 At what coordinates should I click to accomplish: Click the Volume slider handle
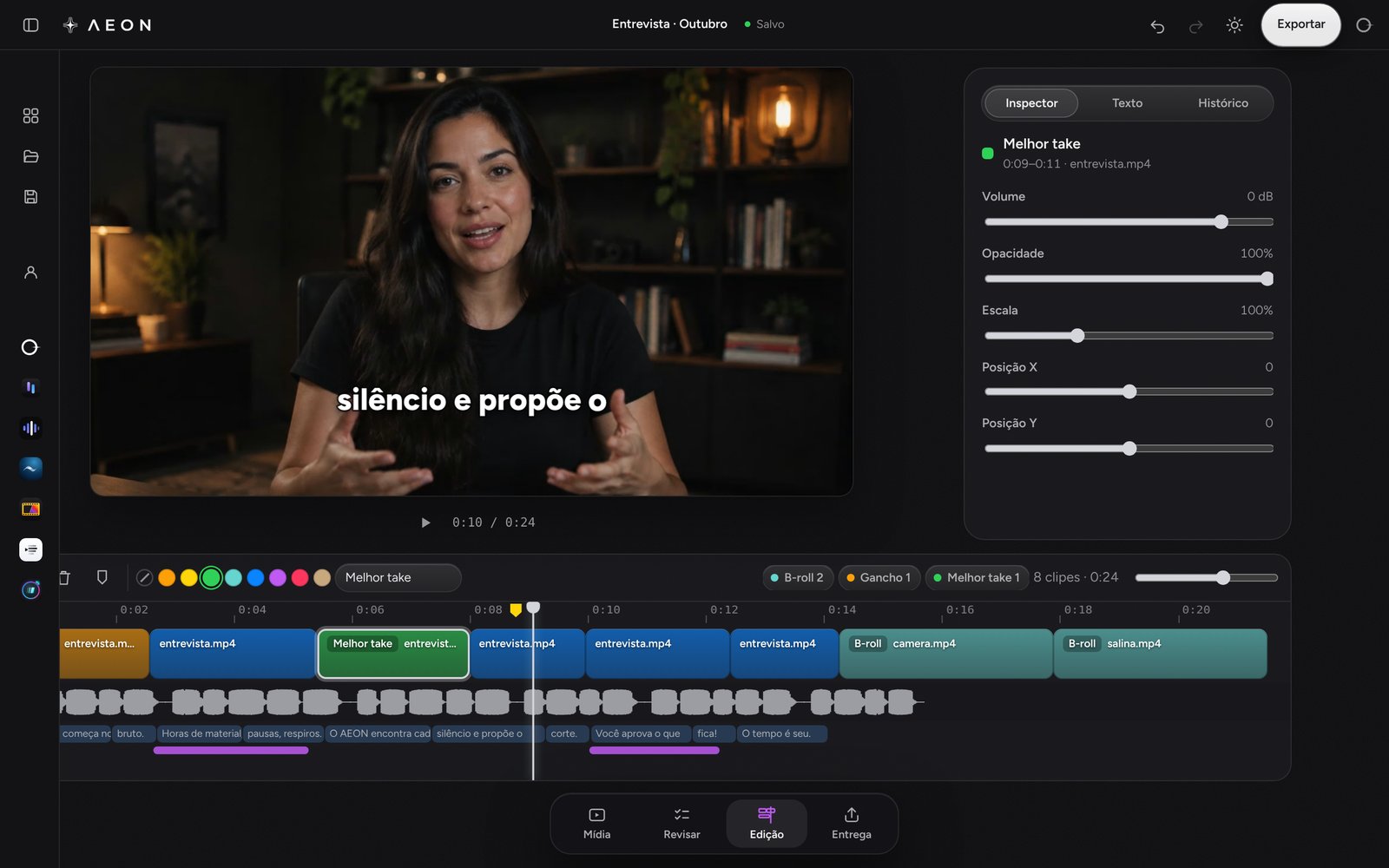(1221, 222)
